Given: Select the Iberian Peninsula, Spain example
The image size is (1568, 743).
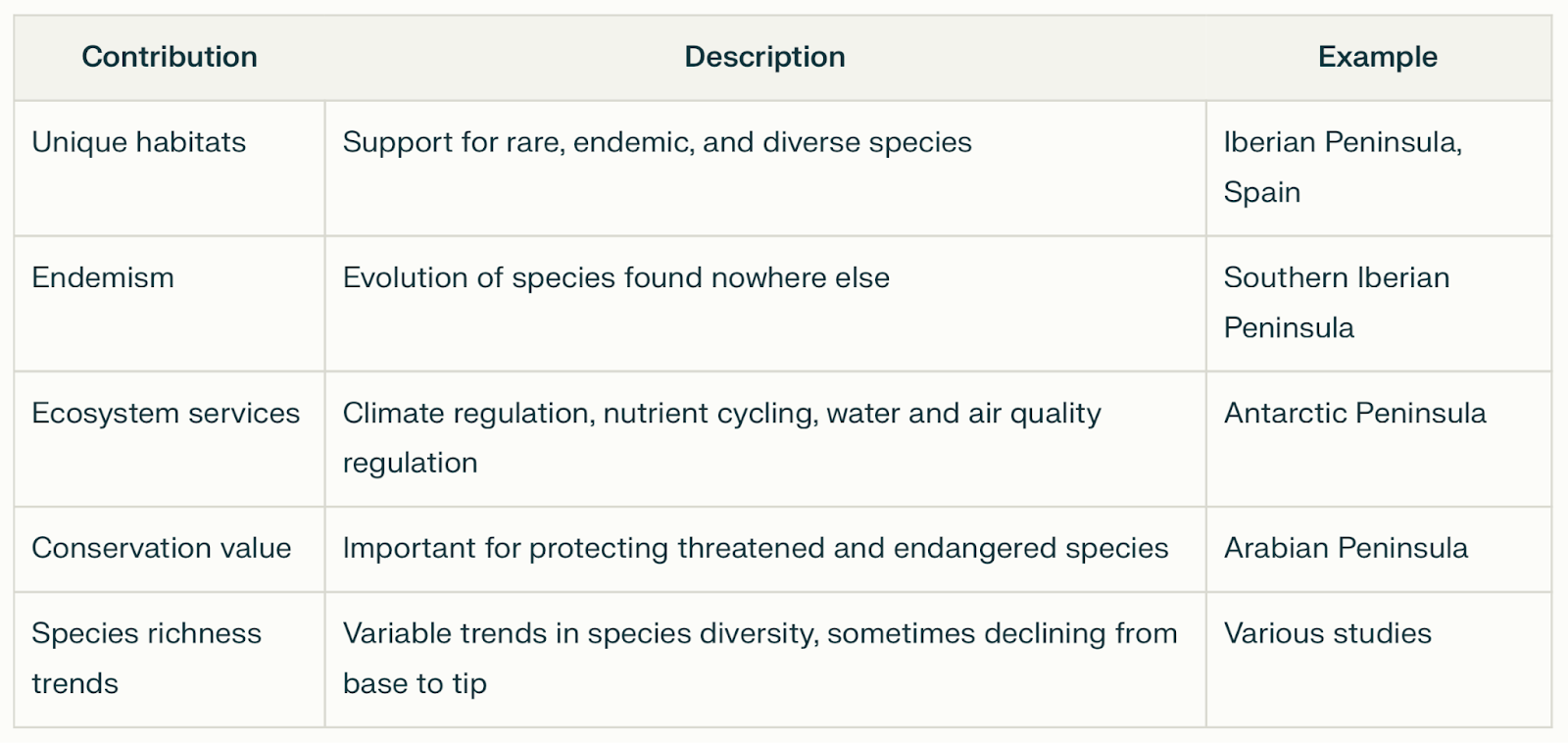Looking at the screenshot, I should click(1344, 167).
